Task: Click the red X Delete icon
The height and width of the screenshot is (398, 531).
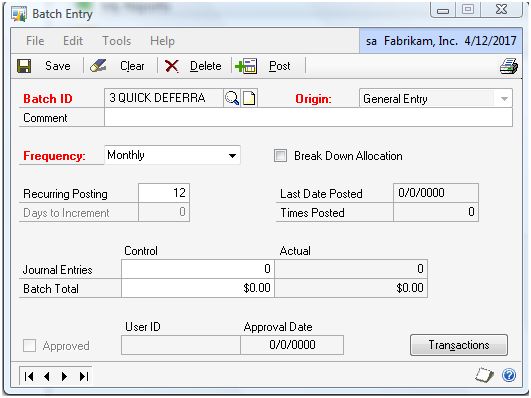Action: 172,66
